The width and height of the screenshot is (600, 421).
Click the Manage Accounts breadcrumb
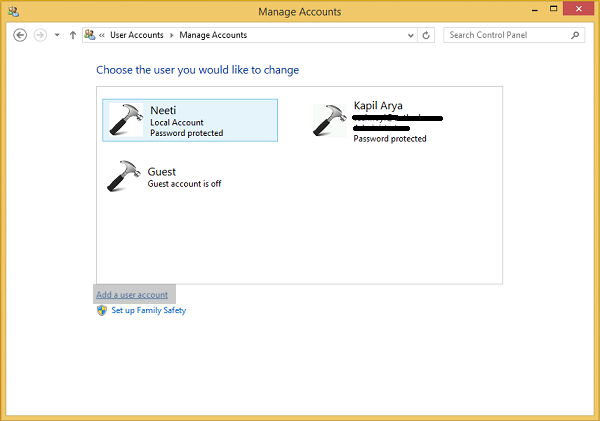click(213, 35)
